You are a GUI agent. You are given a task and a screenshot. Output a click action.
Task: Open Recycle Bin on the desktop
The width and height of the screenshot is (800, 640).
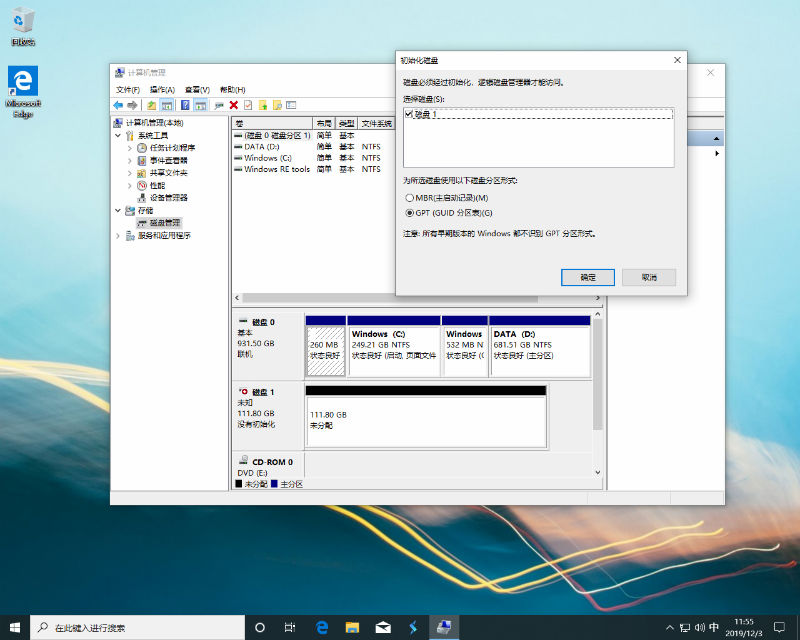[23, 28]
